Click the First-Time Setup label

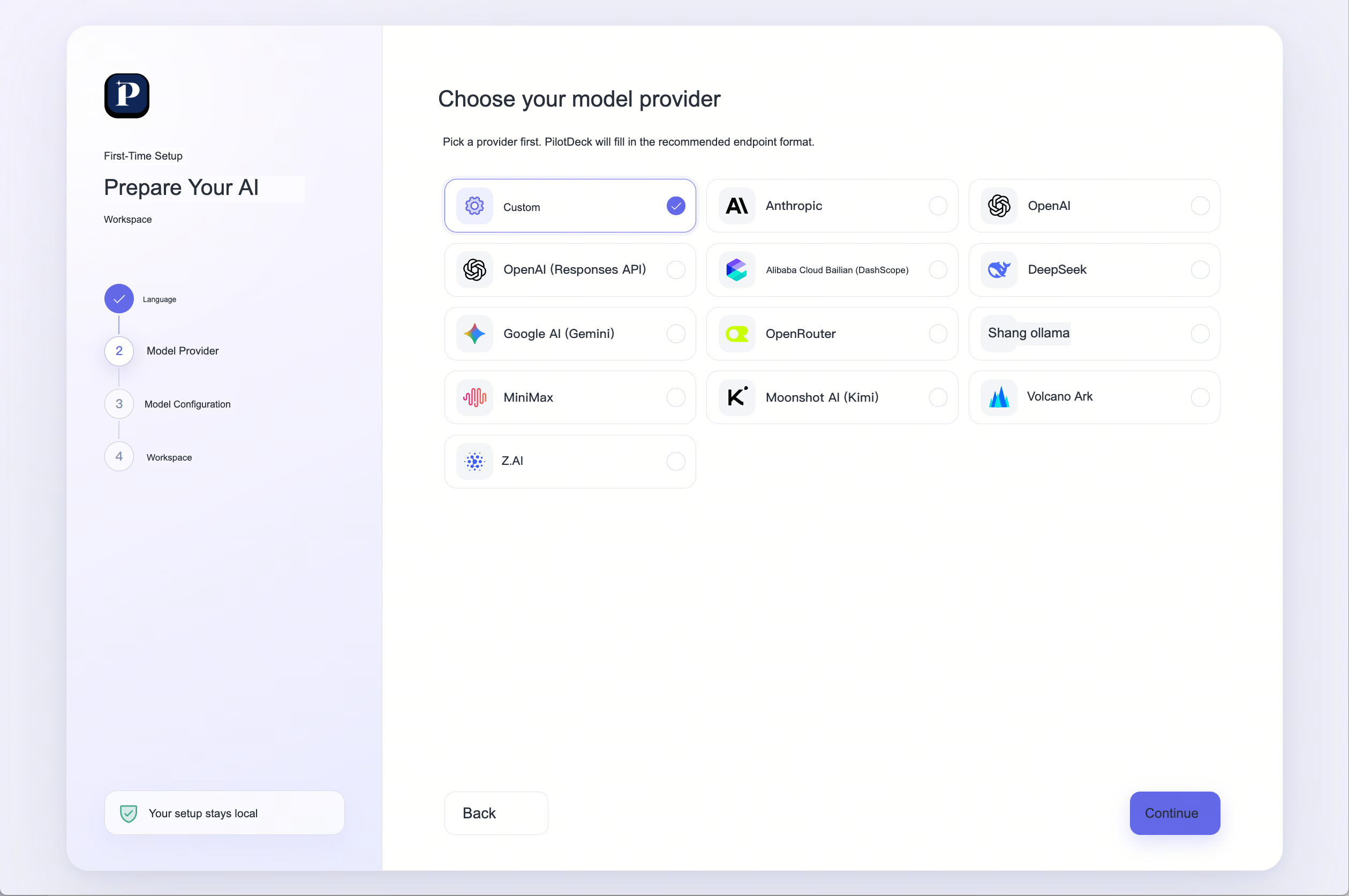(x=143, y=156)
